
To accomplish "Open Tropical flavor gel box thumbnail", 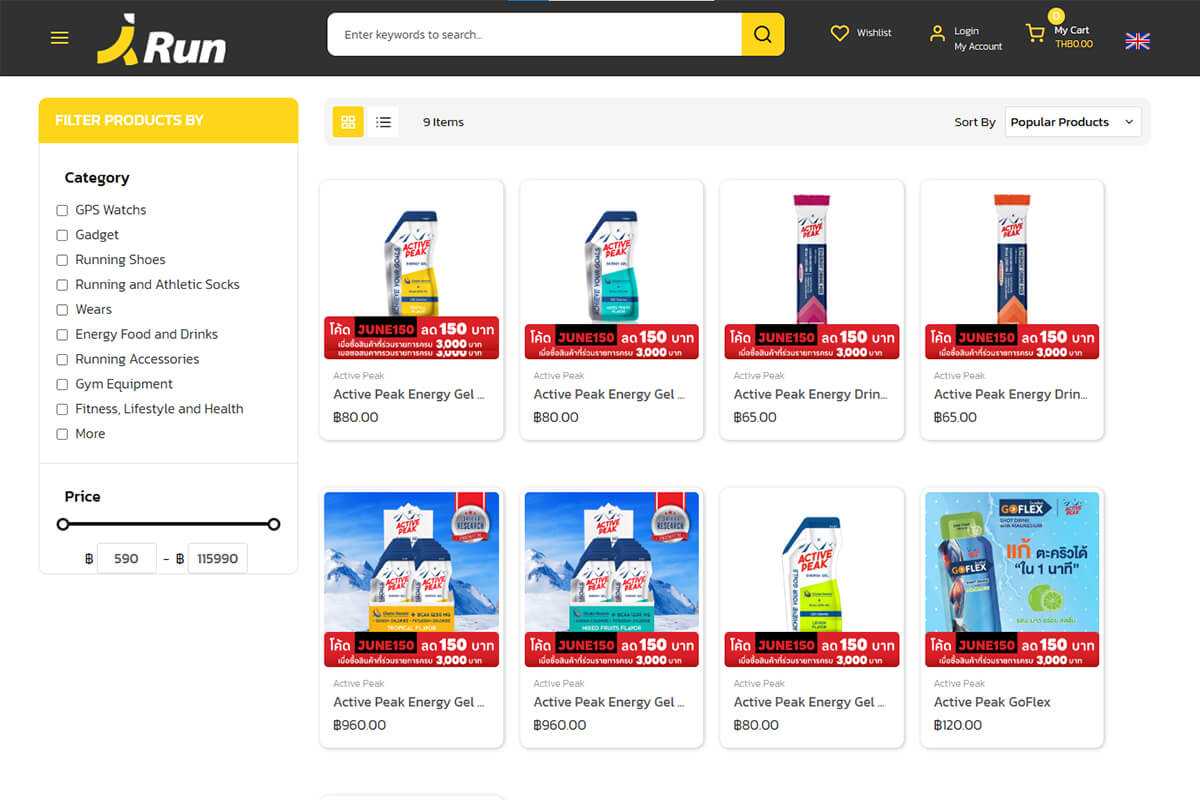I will point(412,579).
